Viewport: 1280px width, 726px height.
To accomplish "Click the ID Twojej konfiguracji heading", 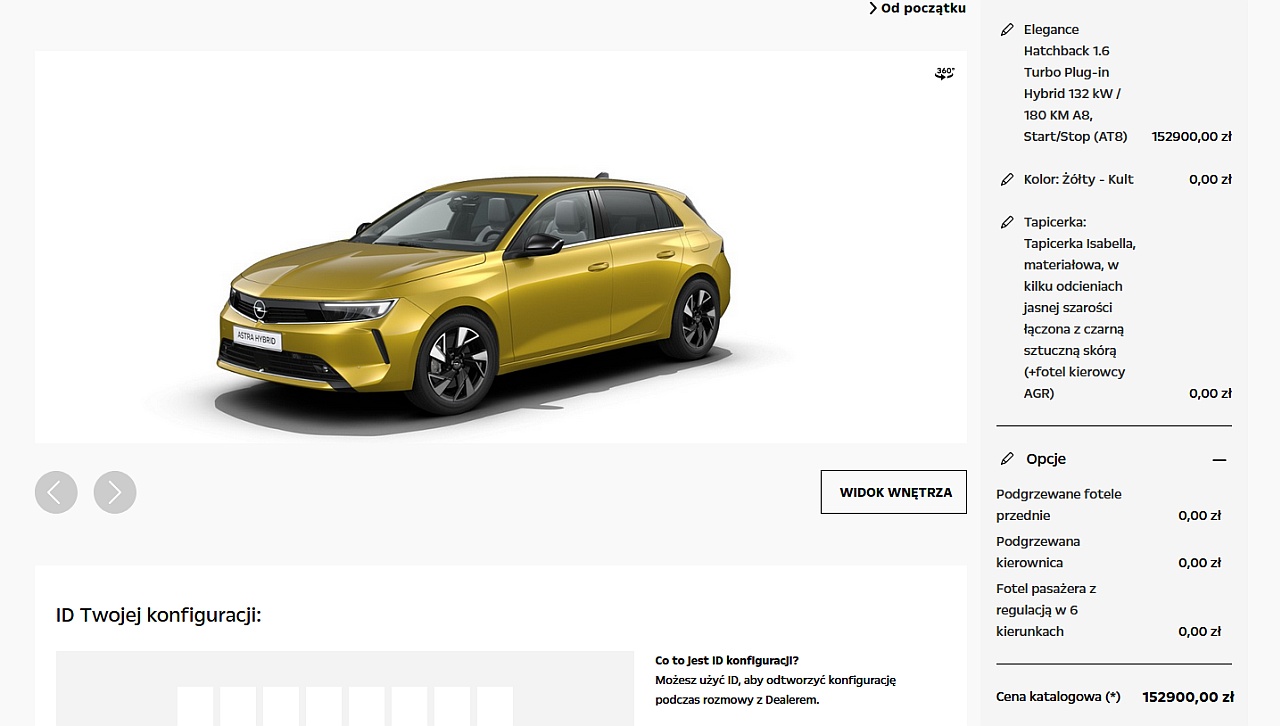I will point(158,615).
